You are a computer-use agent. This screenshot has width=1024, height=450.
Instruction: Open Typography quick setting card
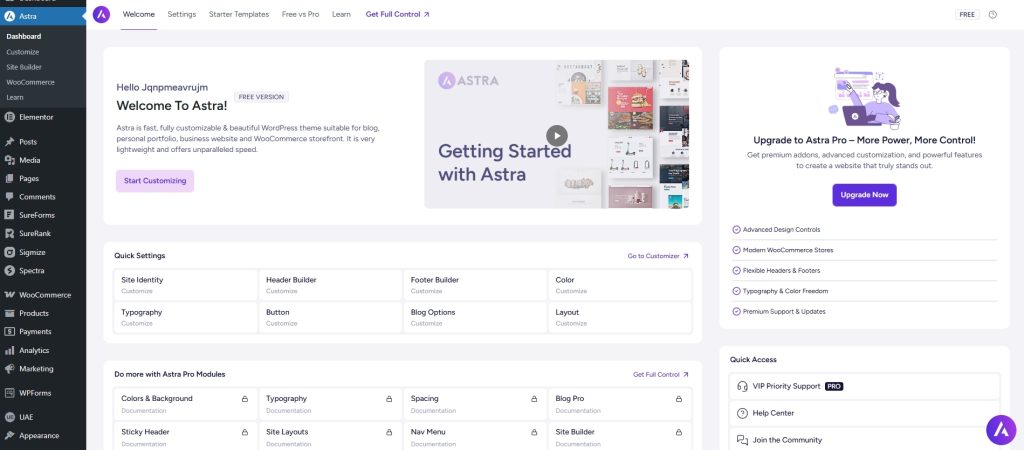point(185,317)
